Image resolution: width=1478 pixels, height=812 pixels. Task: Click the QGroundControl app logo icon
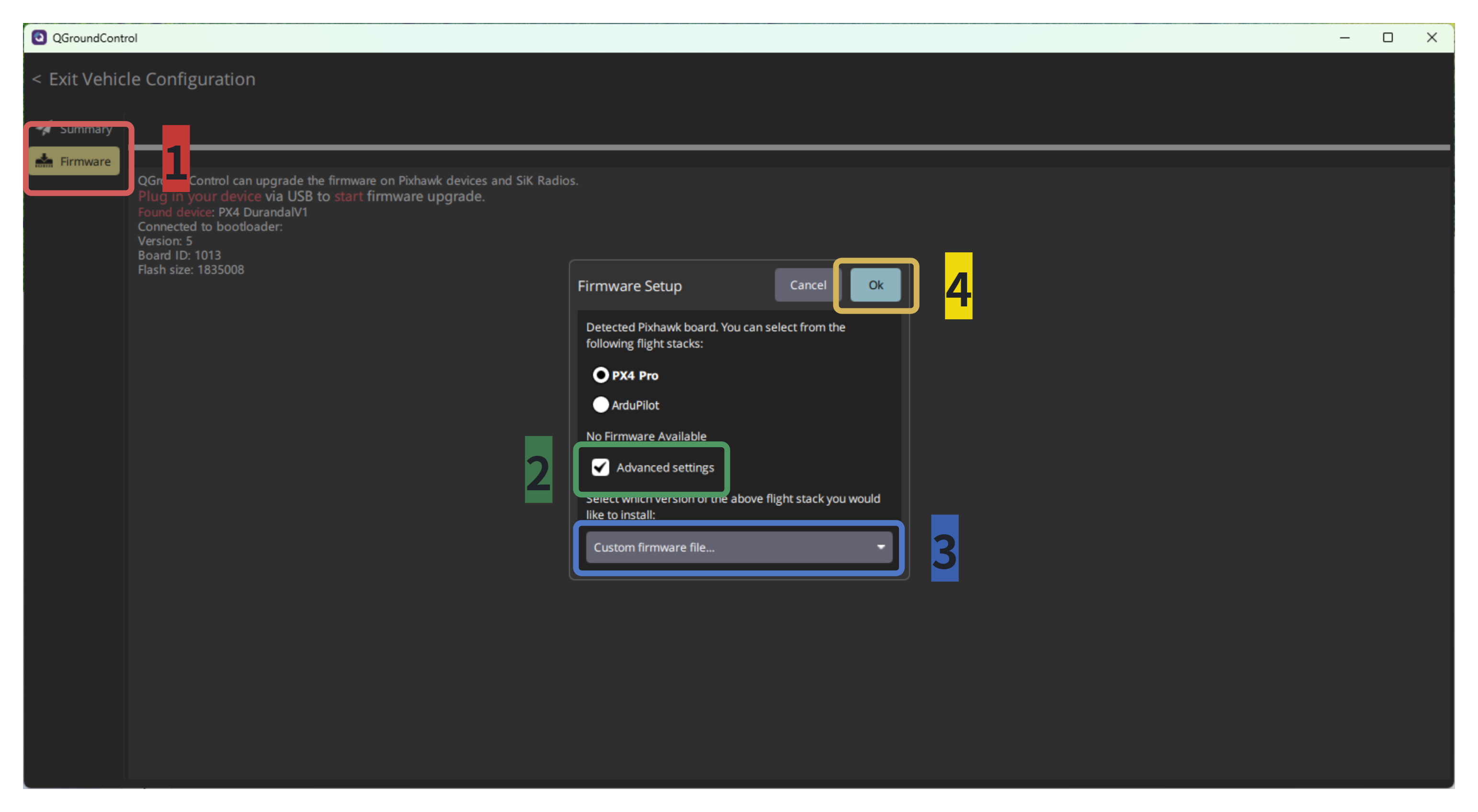pyautogui.click(x=39, y=37)
